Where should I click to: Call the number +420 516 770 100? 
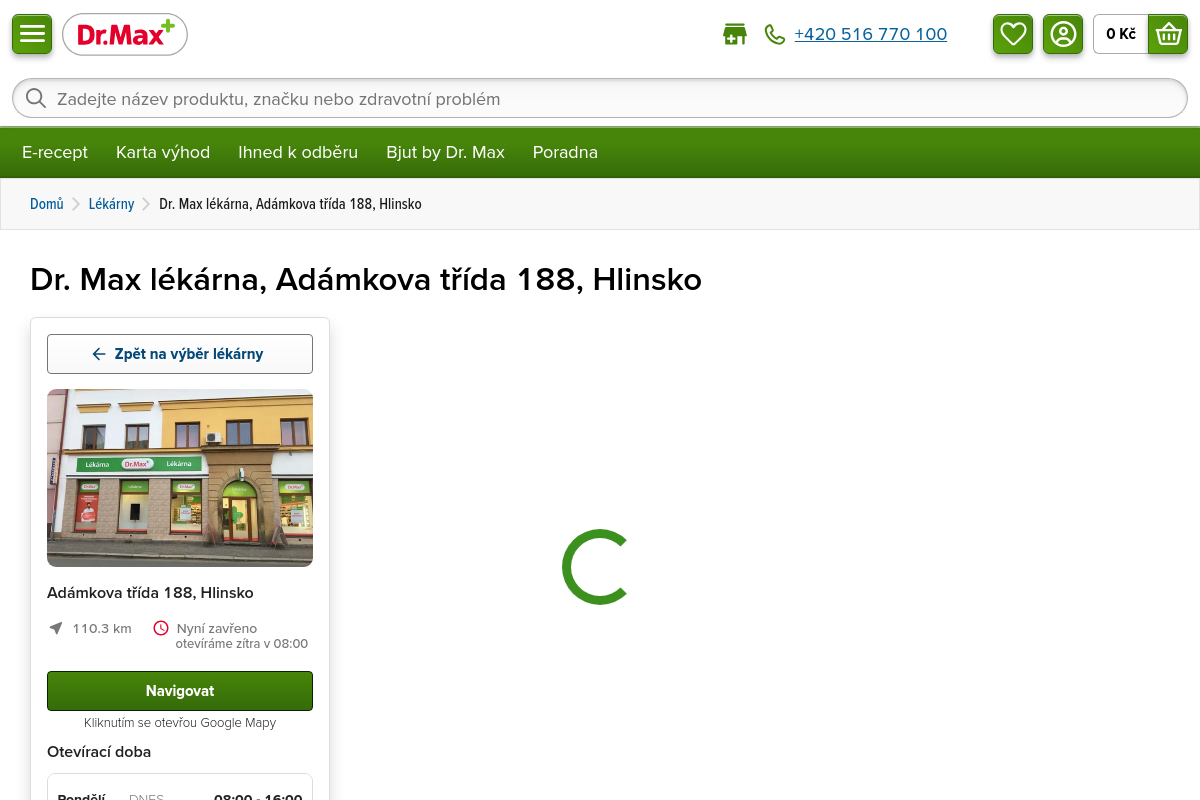coord(870,34)
